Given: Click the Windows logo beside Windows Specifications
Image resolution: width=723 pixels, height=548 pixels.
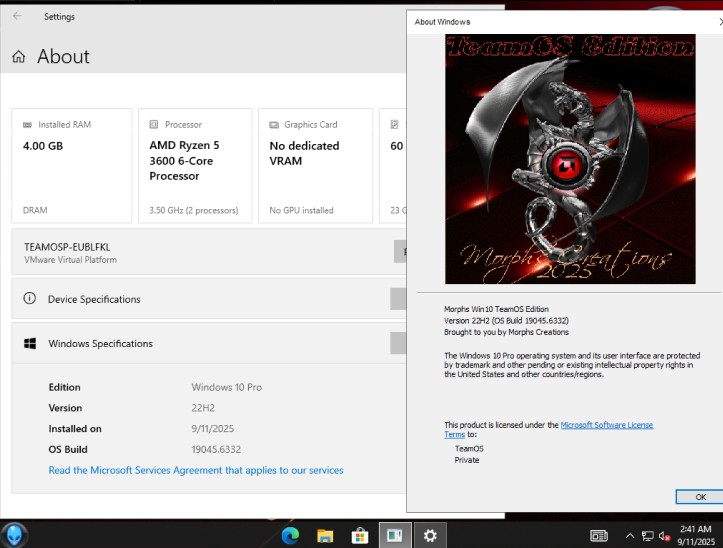Looking at the screenshot, I should click(x=30, y=343).
